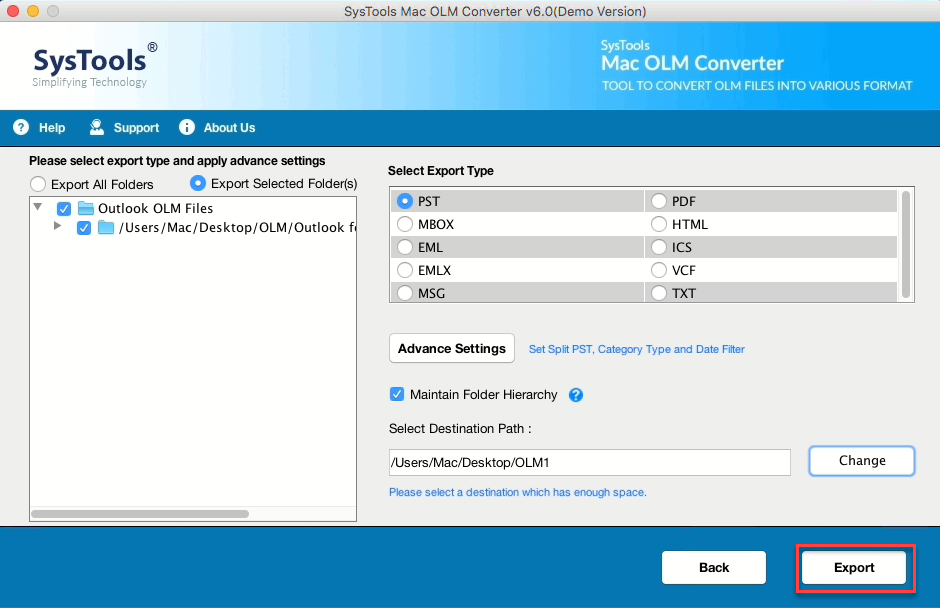
Task: Uncheck Maintain Folder Hierarchy
Action: [397, 395]
